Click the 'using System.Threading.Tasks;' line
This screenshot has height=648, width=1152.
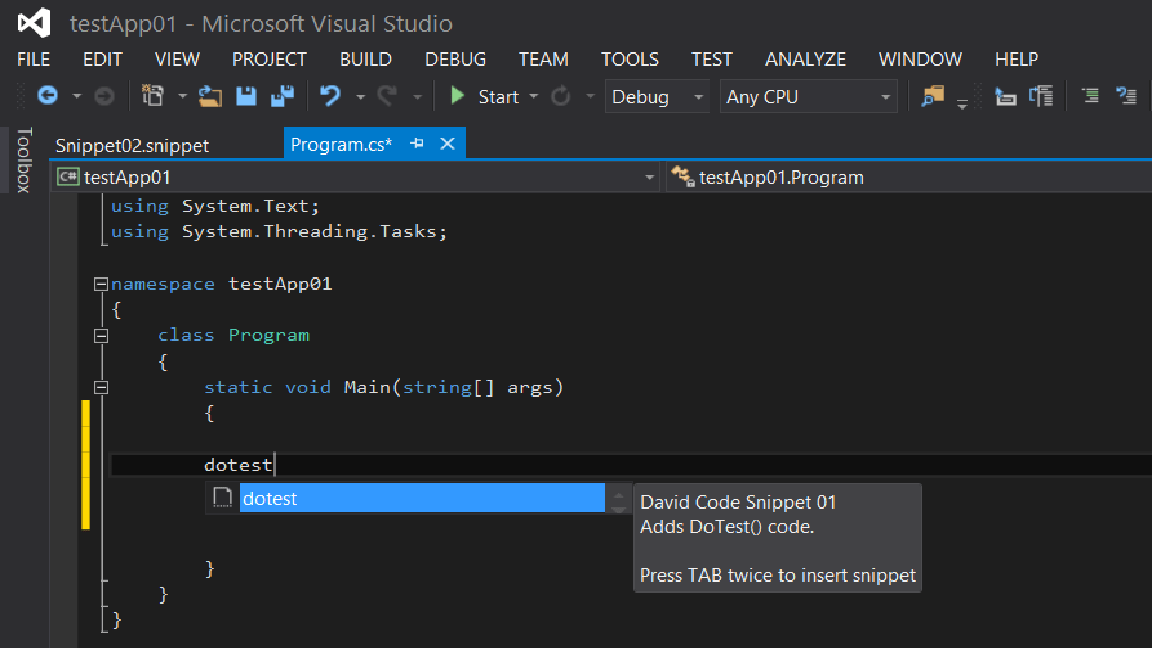tap(279, 232)
